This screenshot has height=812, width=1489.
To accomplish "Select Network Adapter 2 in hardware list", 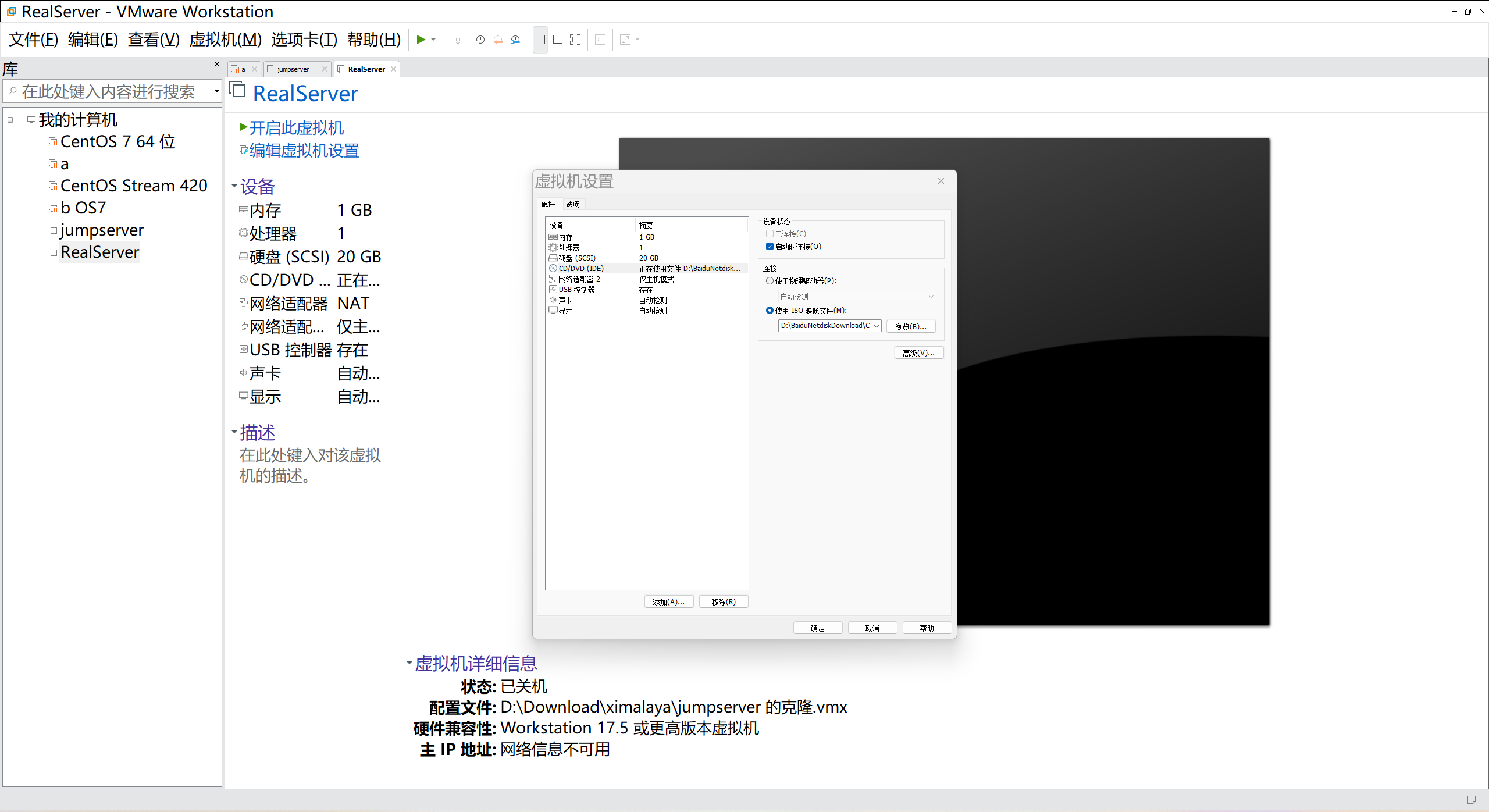I will (579, 279).
